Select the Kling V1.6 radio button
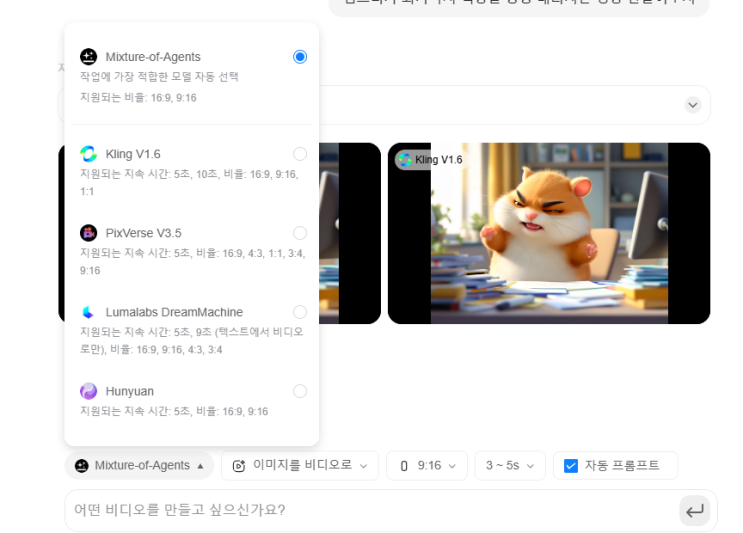The width and height of the screenshot is (743, 533). pos(299,154)
